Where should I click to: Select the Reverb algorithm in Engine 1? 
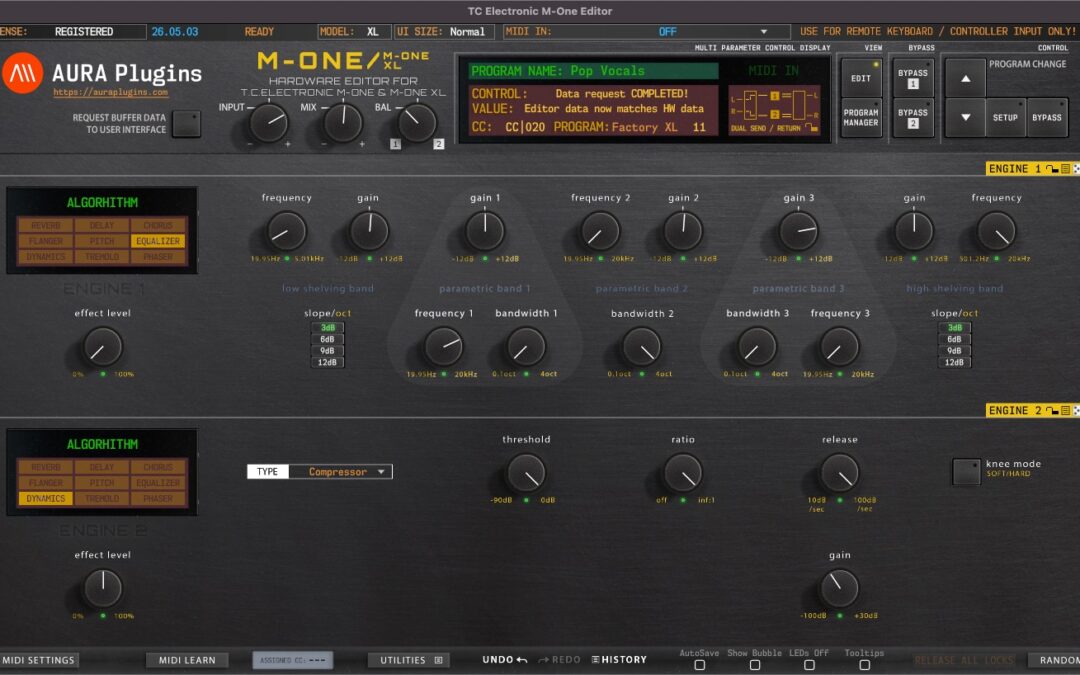pos(45,225)
